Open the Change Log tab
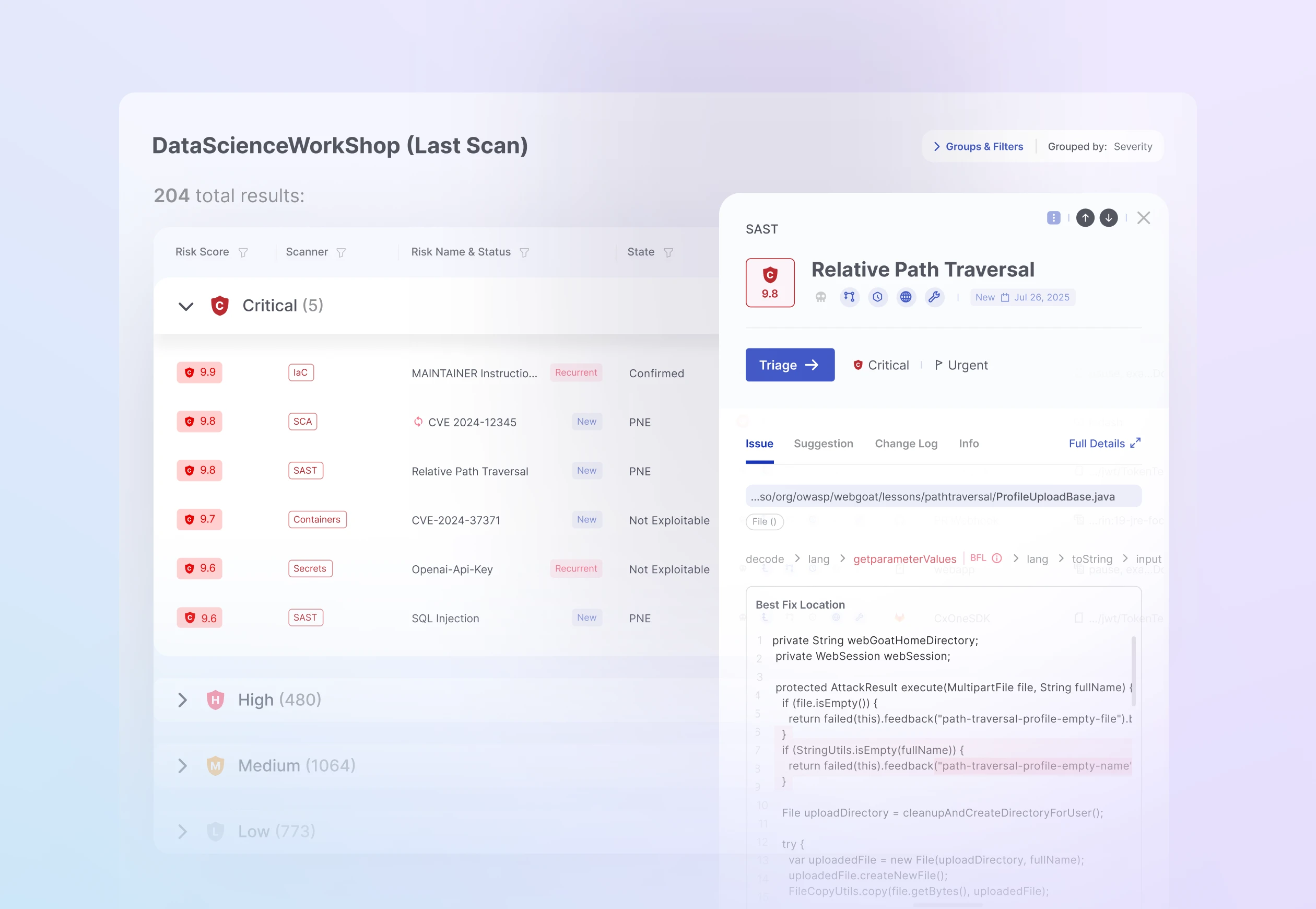 pos(906,444)
